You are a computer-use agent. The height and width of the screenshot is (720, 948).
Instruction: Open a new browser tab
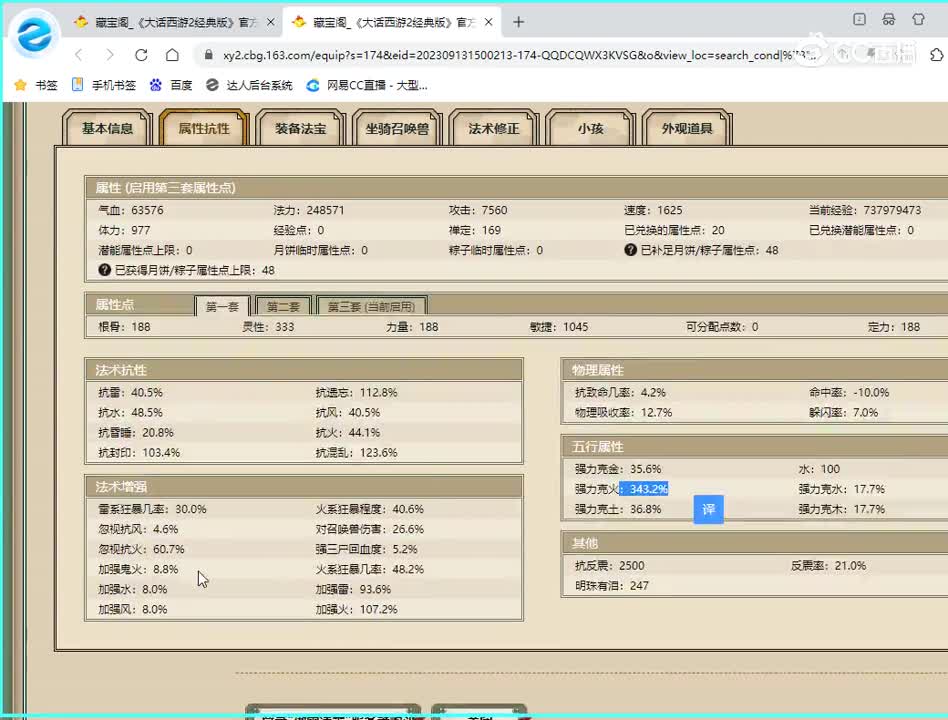pyautogui.click(x=518, y=22)
